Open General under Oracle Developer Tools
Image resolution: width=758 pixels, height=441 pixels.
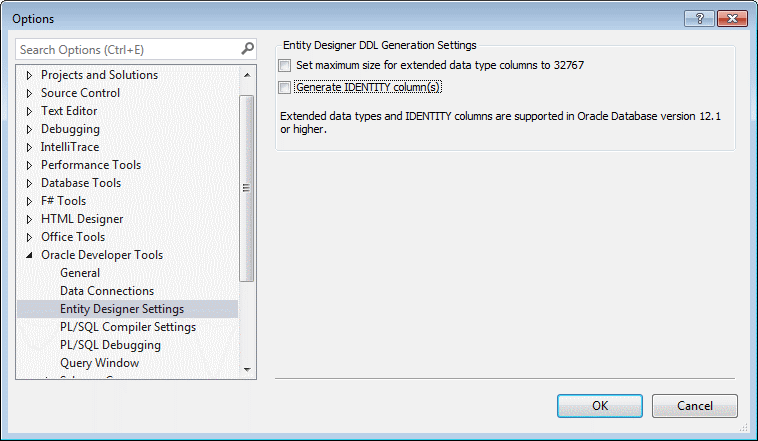pyautogui.click(x=80, y=273)
